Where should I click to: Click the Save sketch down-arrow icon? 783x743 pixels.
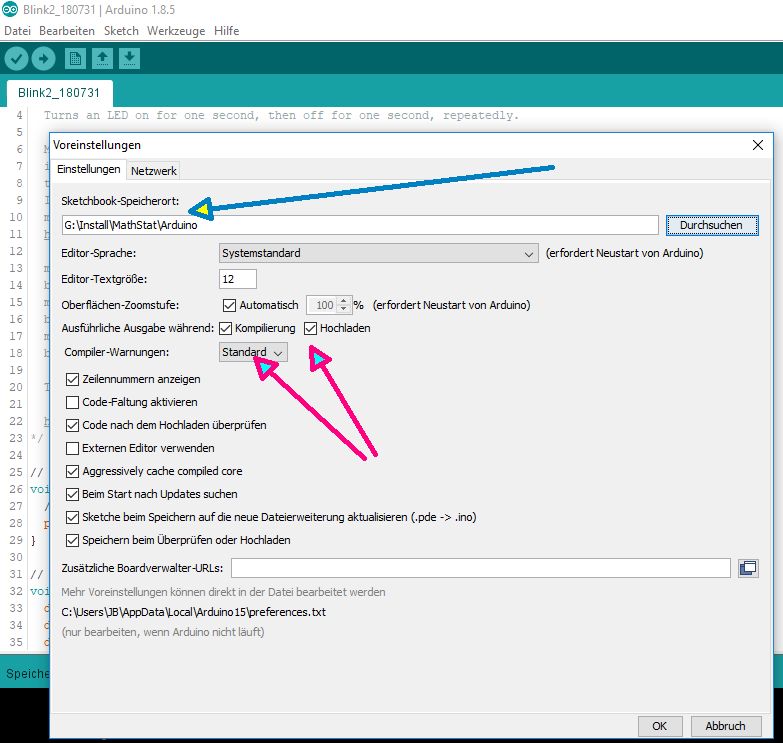click(x=129, y=58)
